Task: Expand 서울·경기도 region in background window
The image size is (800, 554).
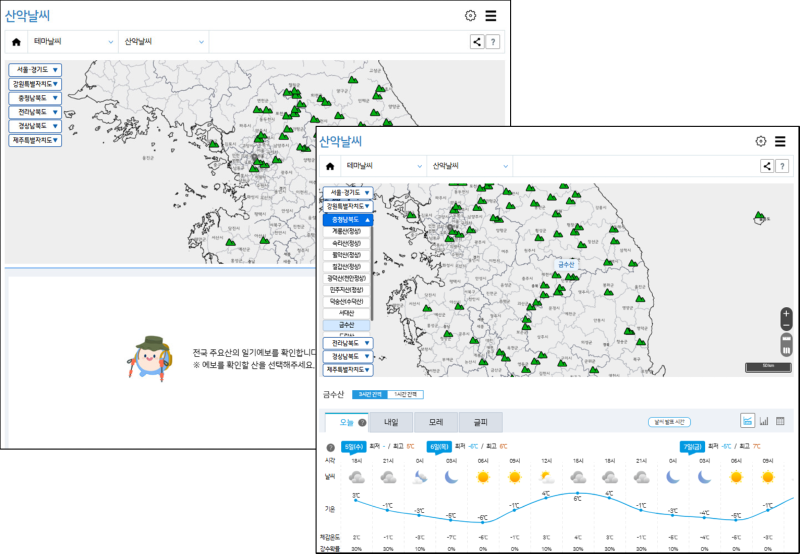Action: (35, 70)
